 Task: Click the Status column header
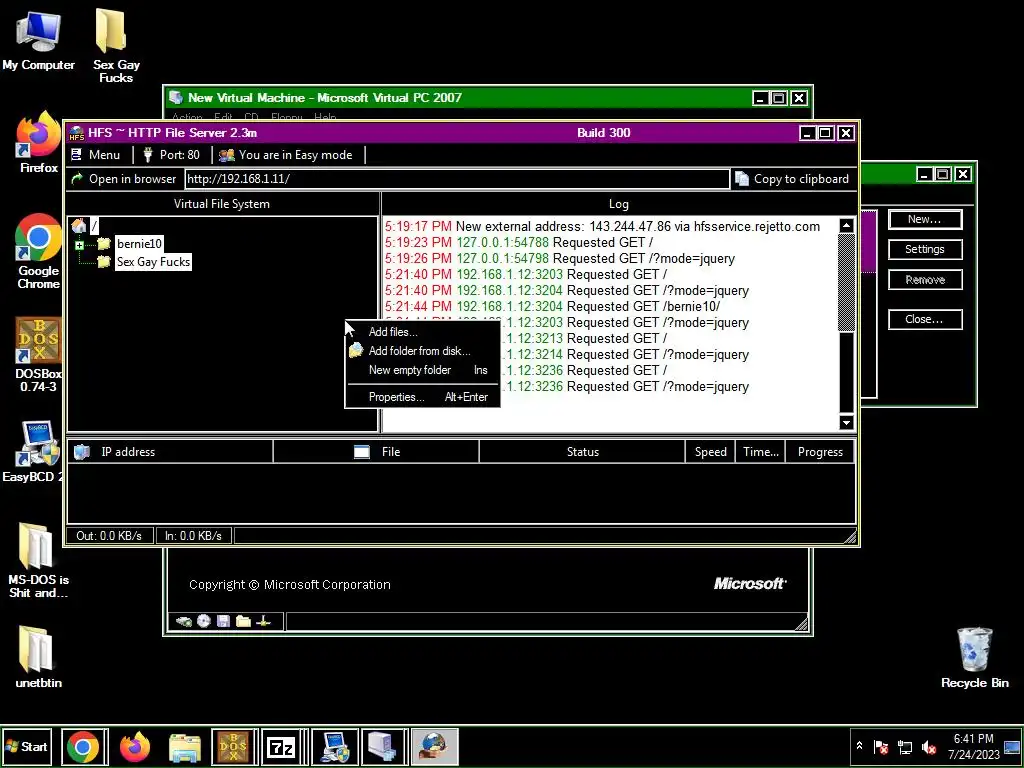click(x=583, y=452)
